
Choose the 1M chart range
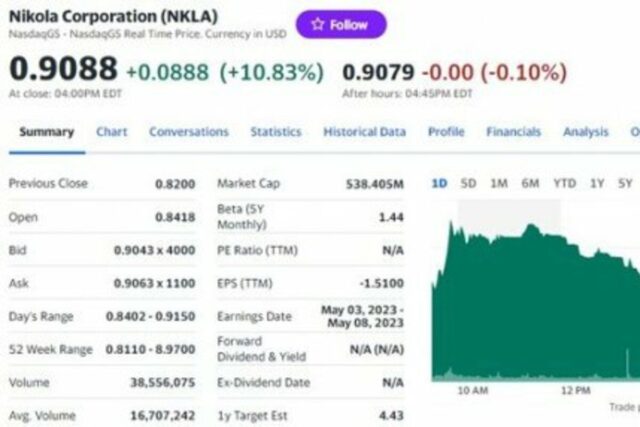coord(498,183)
